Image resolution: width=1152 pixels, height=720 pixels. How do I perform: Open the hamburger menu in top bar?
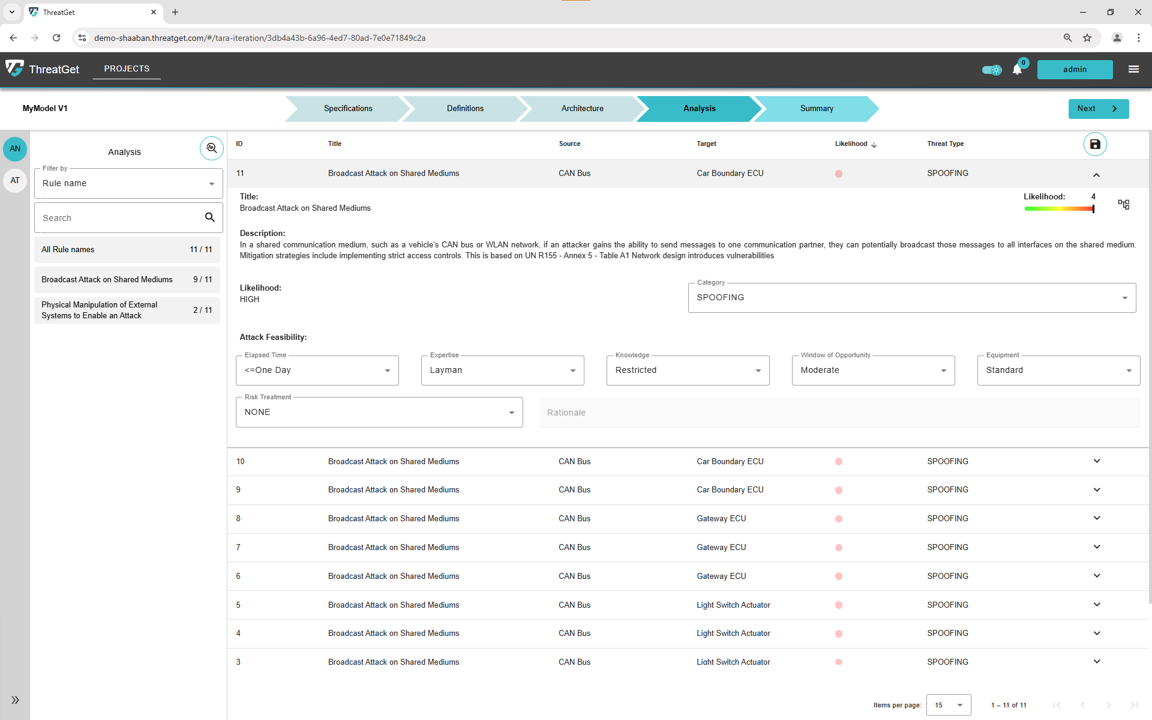click(x=1133, y=69)
